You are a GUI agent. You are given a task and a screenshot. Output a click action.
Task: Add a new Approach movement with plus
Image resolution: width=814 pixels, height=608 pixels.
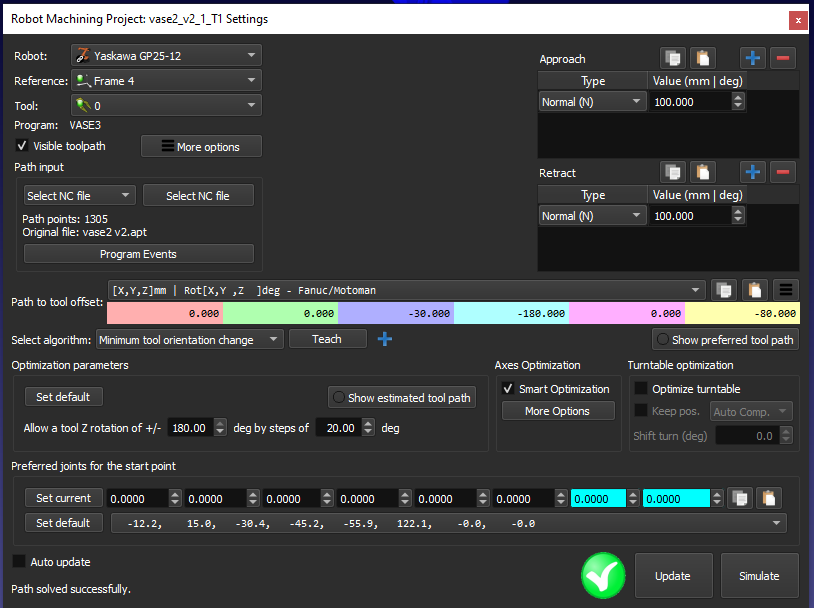(x=752, y=59)
